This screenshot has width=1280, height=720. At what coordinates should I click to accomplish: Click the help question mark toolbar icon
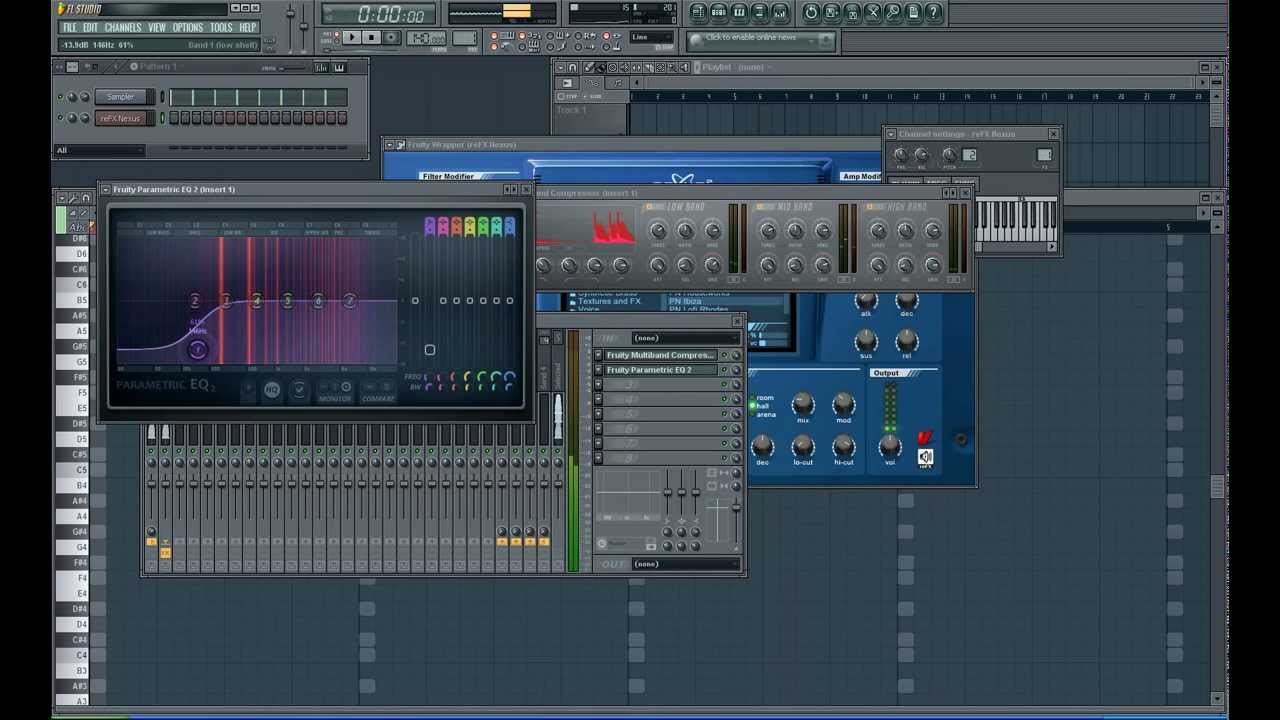933,12
